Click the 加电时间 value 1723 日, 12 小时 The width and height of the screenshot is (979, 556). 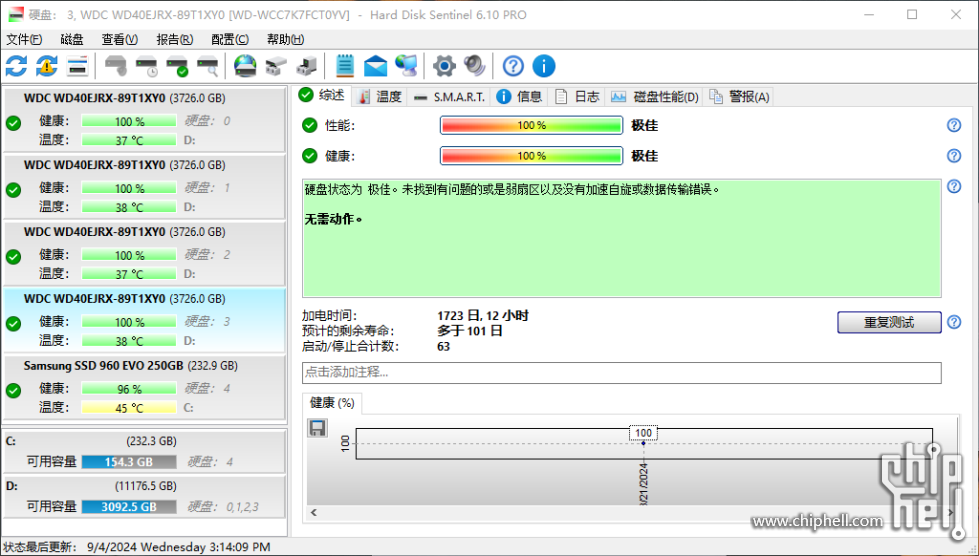coord(483,316)
